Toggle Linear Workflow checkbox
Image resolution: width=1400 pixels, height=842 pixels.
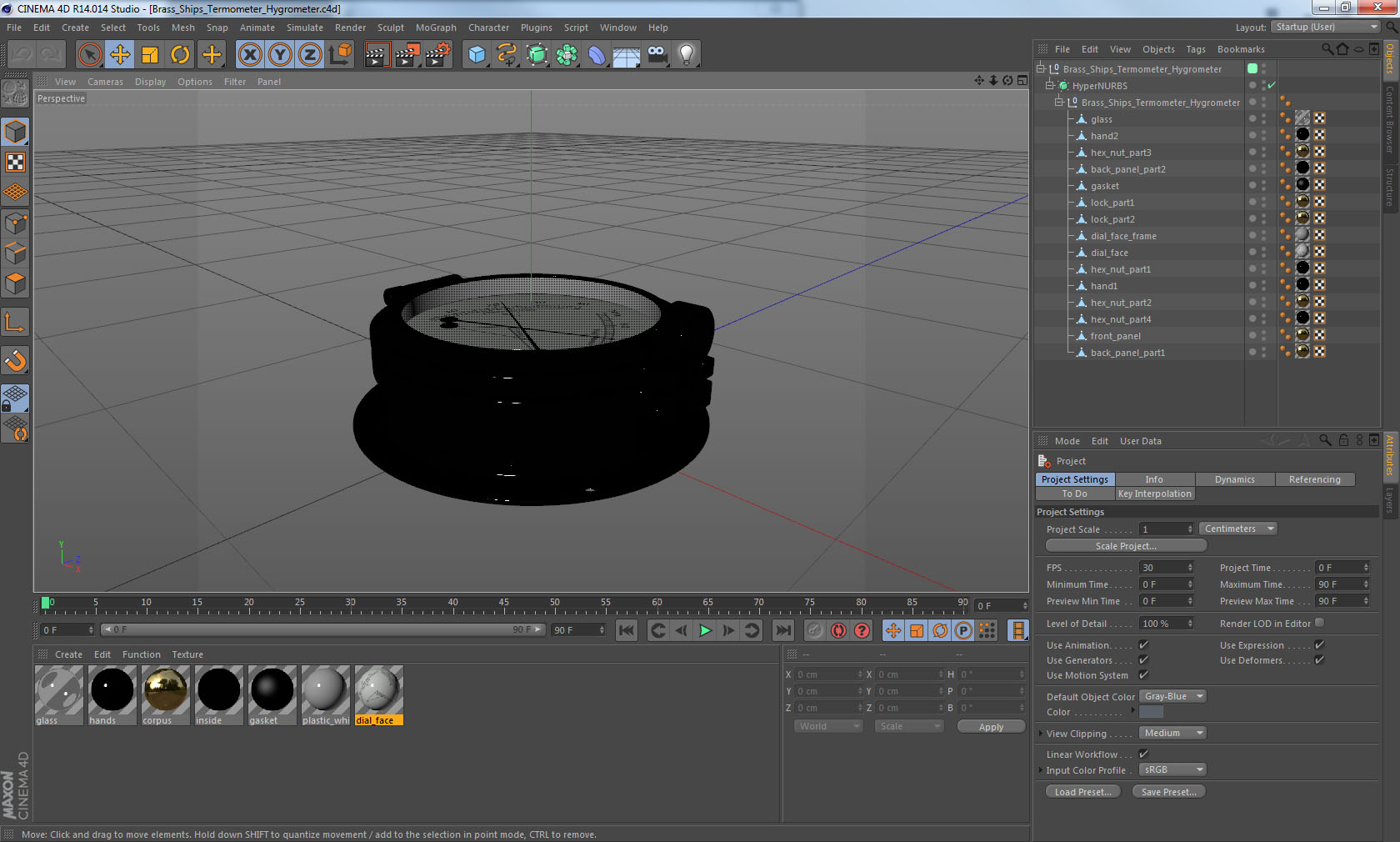point(1143,754)
